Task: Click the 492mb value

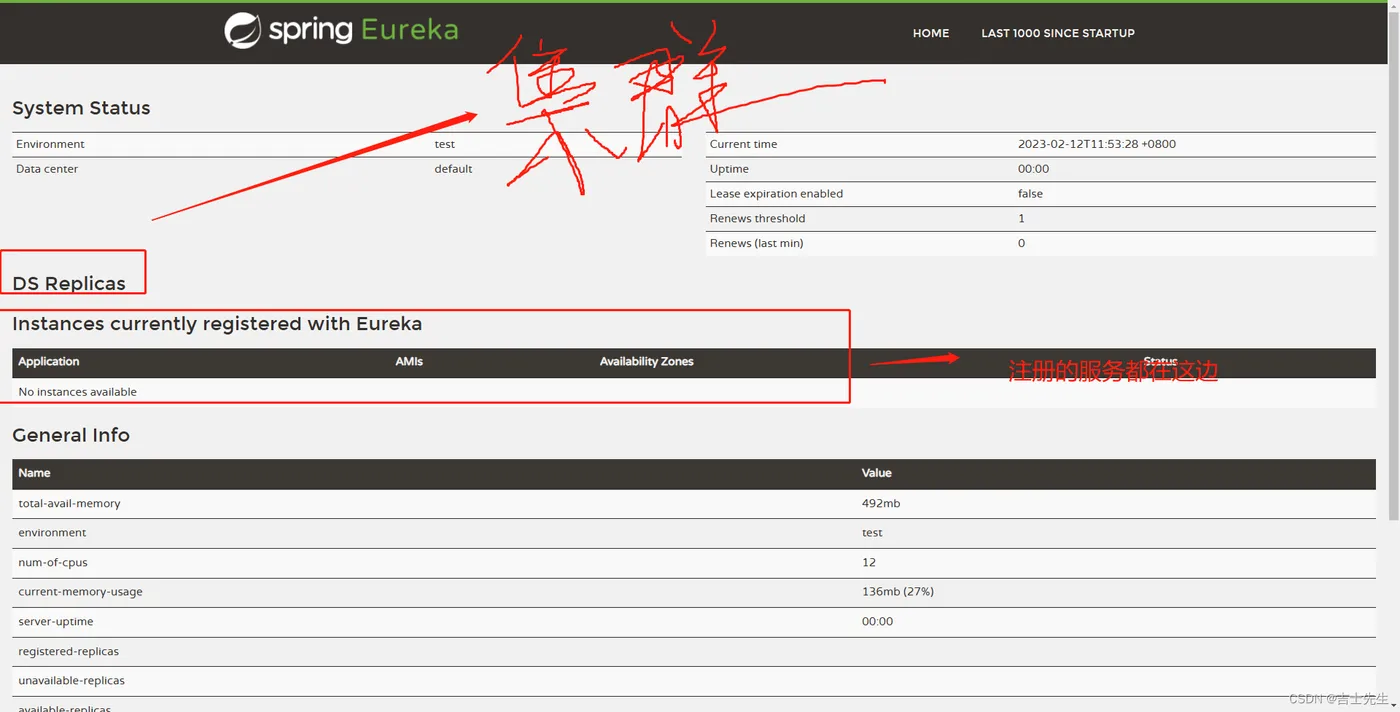Action: pyautogui.click(x=881, y=504)
